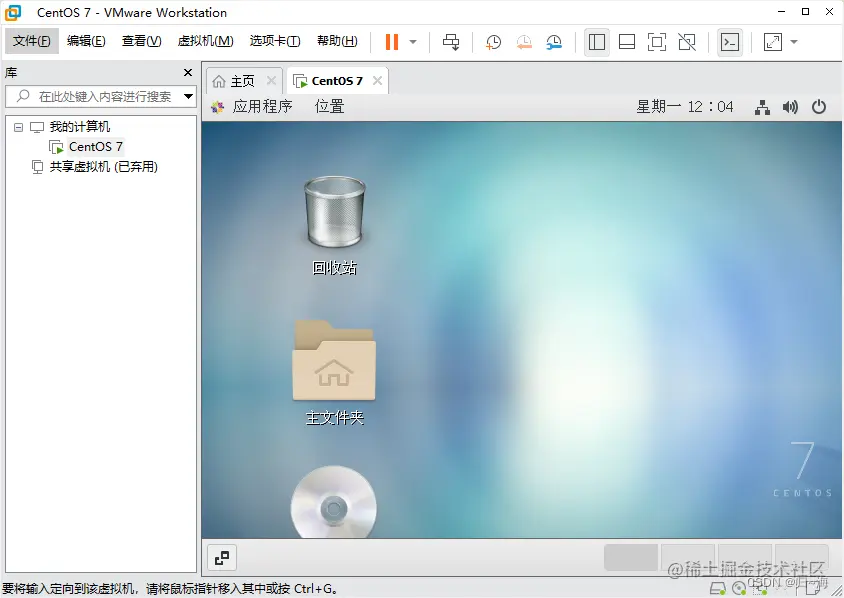Open the 选项卡(T) menu
Image resolution: width=844 pixels, height=598 pixels.
275,41
